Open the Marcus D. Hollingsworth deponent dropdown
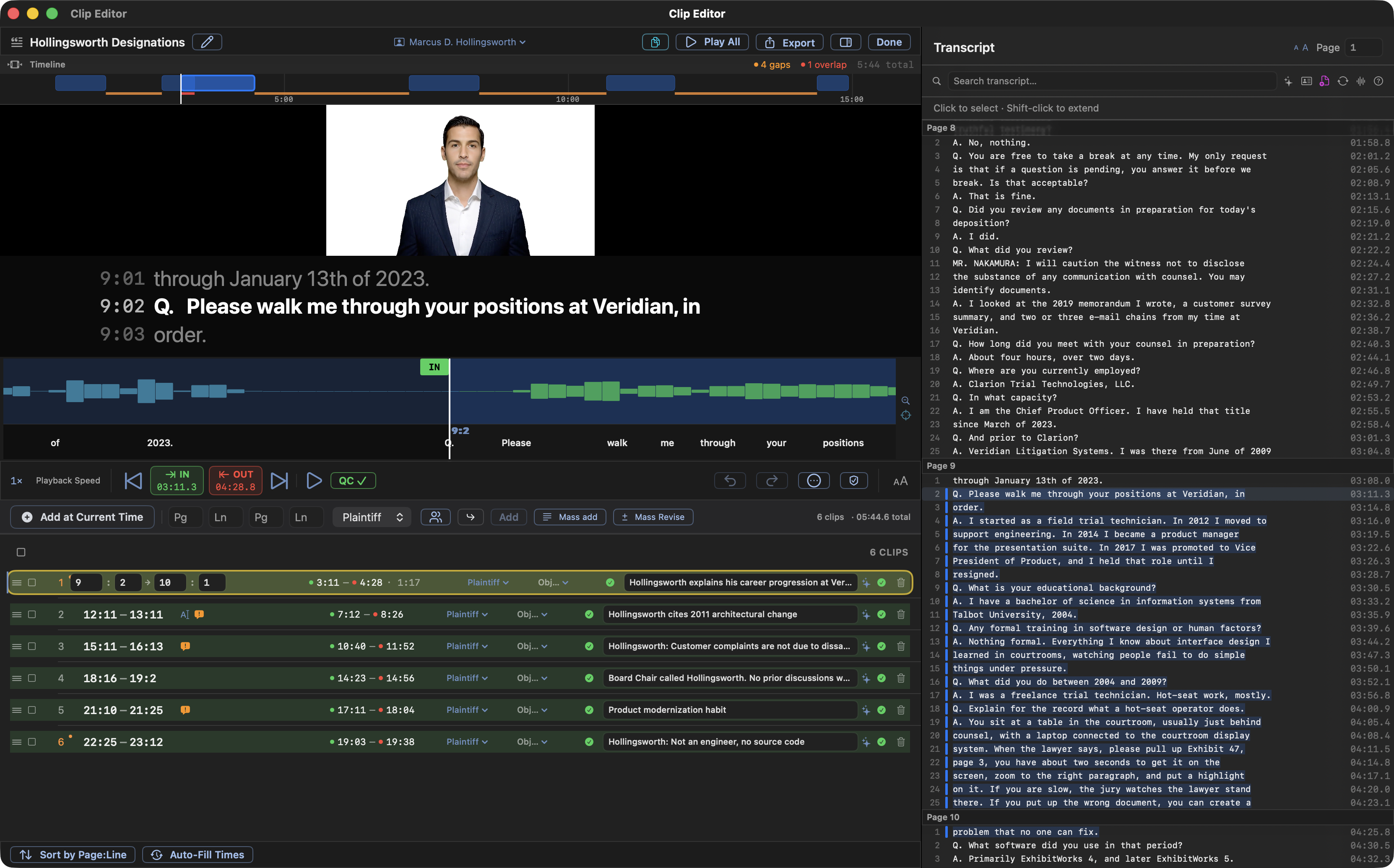The height and width of the screenshot is (868, 1394). click(459, 42)
